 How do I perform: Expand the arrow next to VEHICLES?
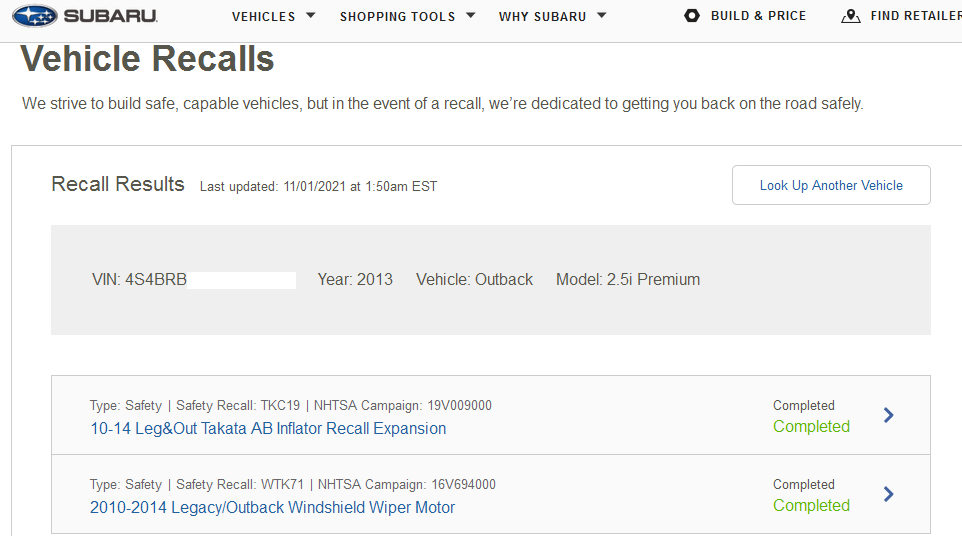point(310,16)
